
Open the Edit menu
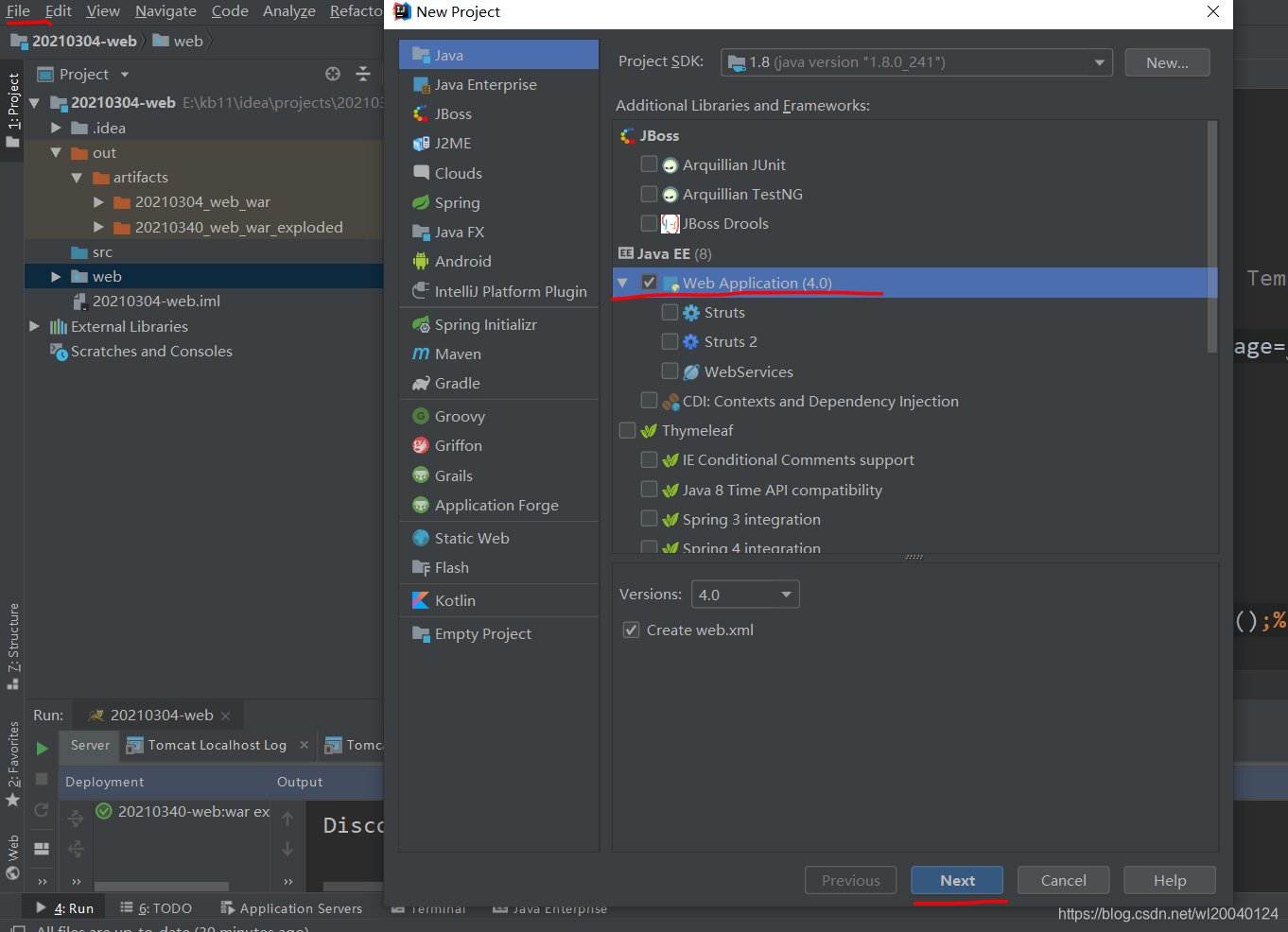click(x=59, y=11)
